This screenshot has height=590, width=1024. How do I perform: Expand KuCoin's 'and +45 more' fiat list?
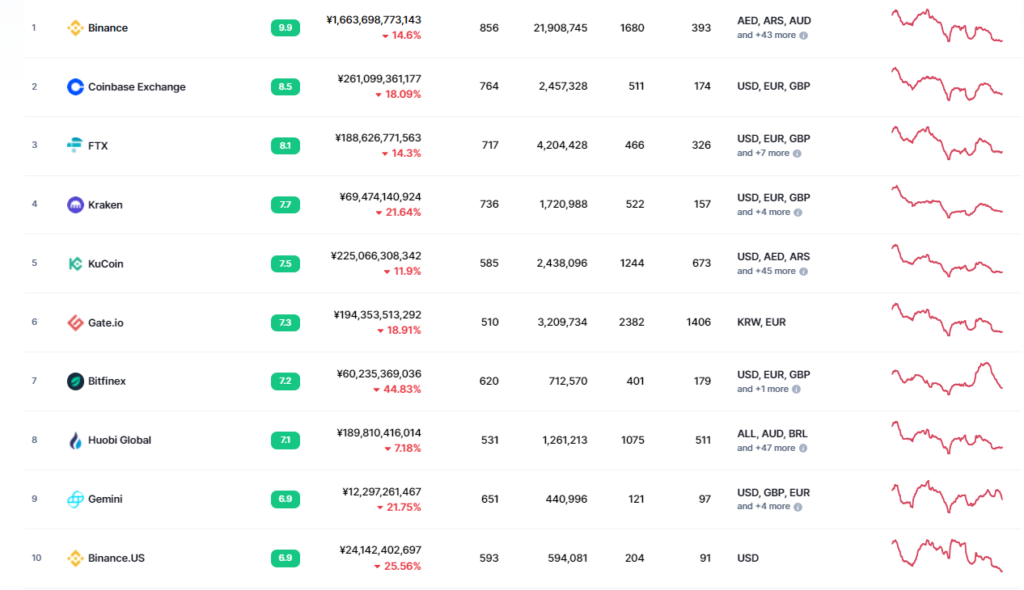[x=766, y=271]
